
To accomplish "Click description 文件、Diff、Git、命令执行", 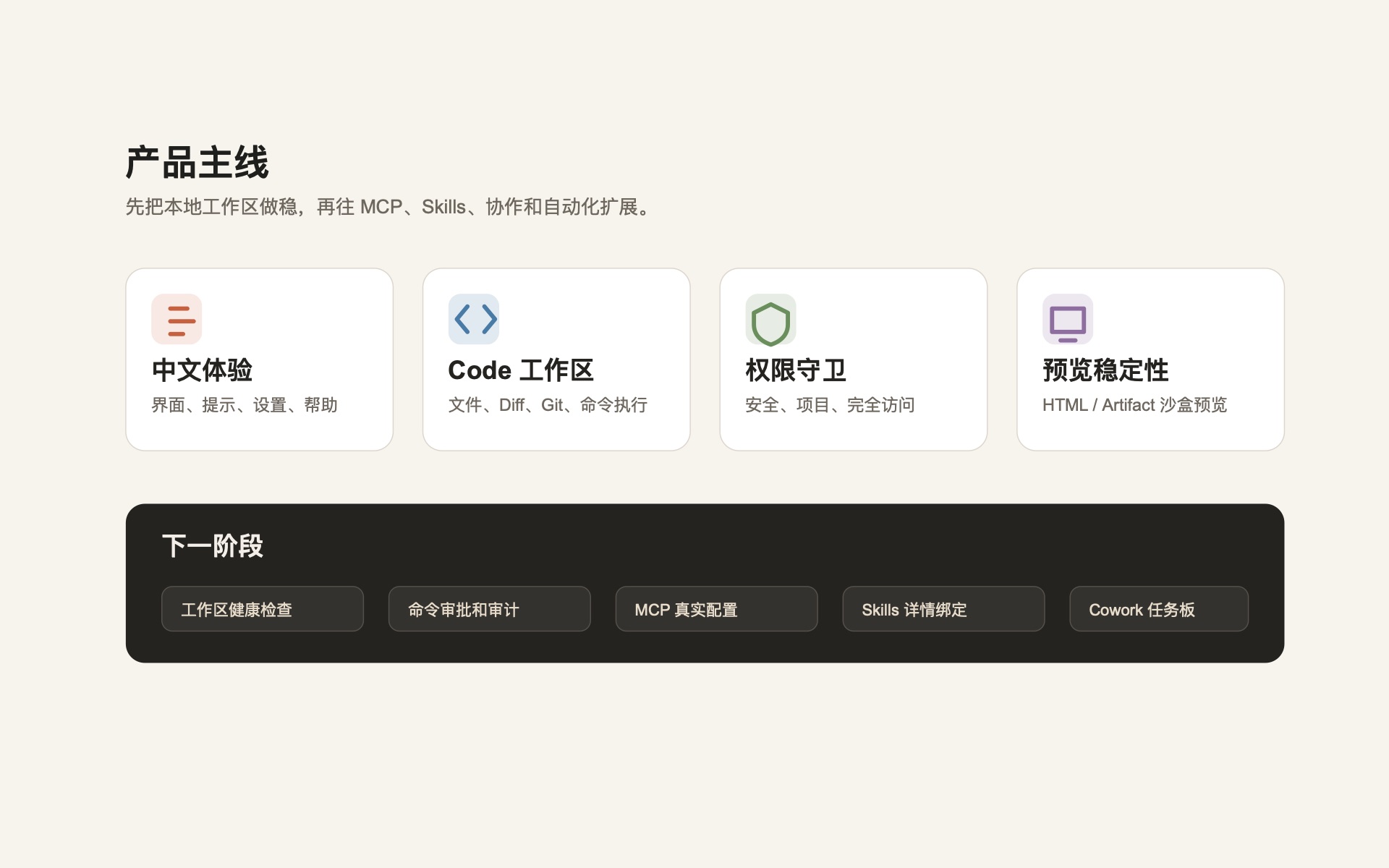I will [x=548, y=405].
